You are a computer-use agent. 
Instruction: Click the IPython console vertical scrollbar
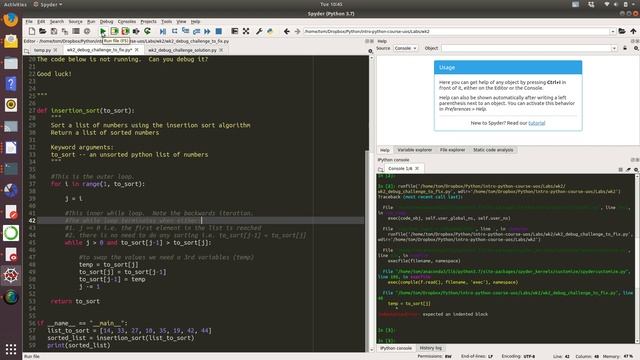pyautogui.click(x=637, y=258)
